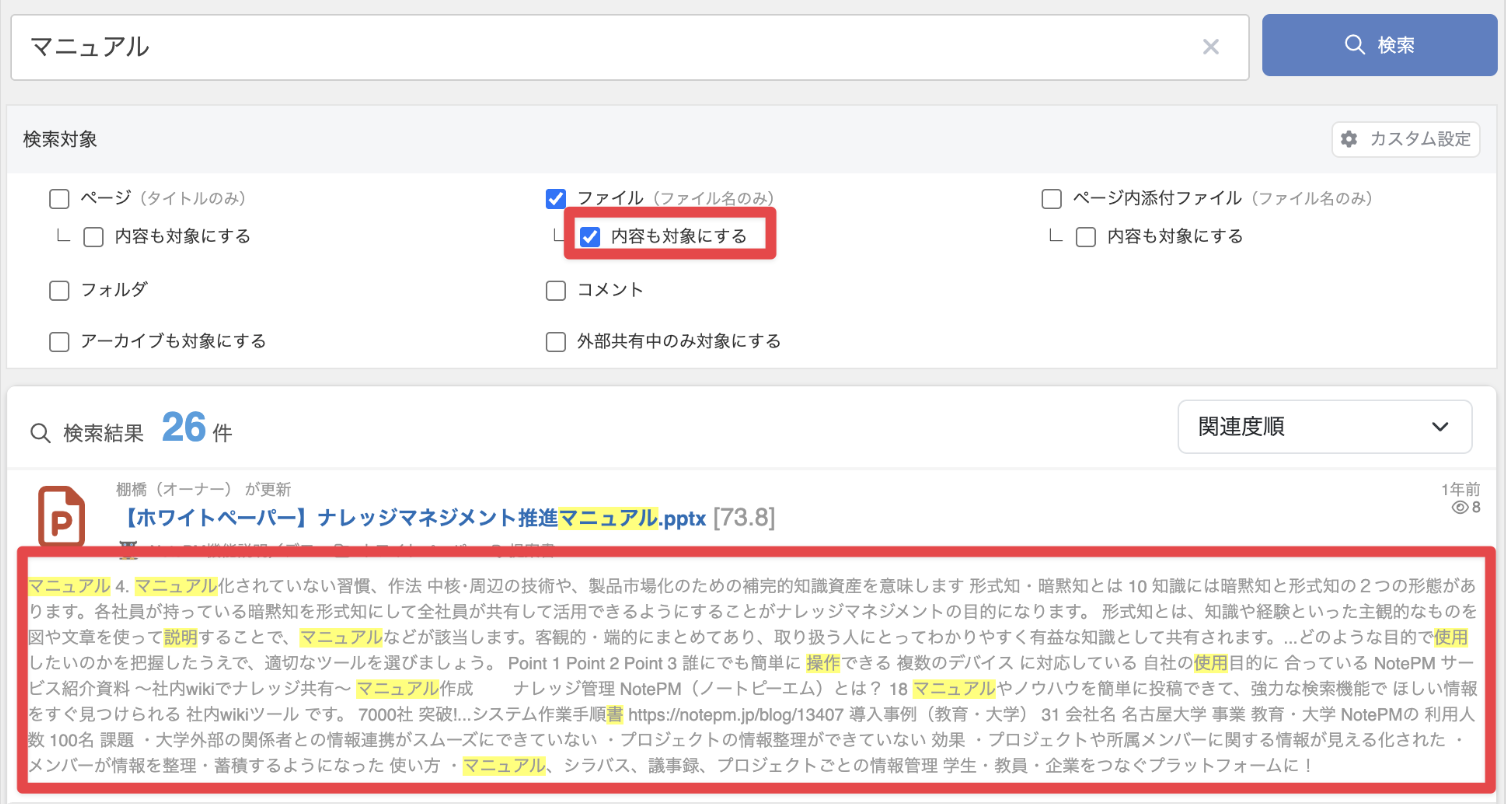Click the magnifier icon beside 検索結果
The image size is (1506, 804).
(x=41, y=433)
